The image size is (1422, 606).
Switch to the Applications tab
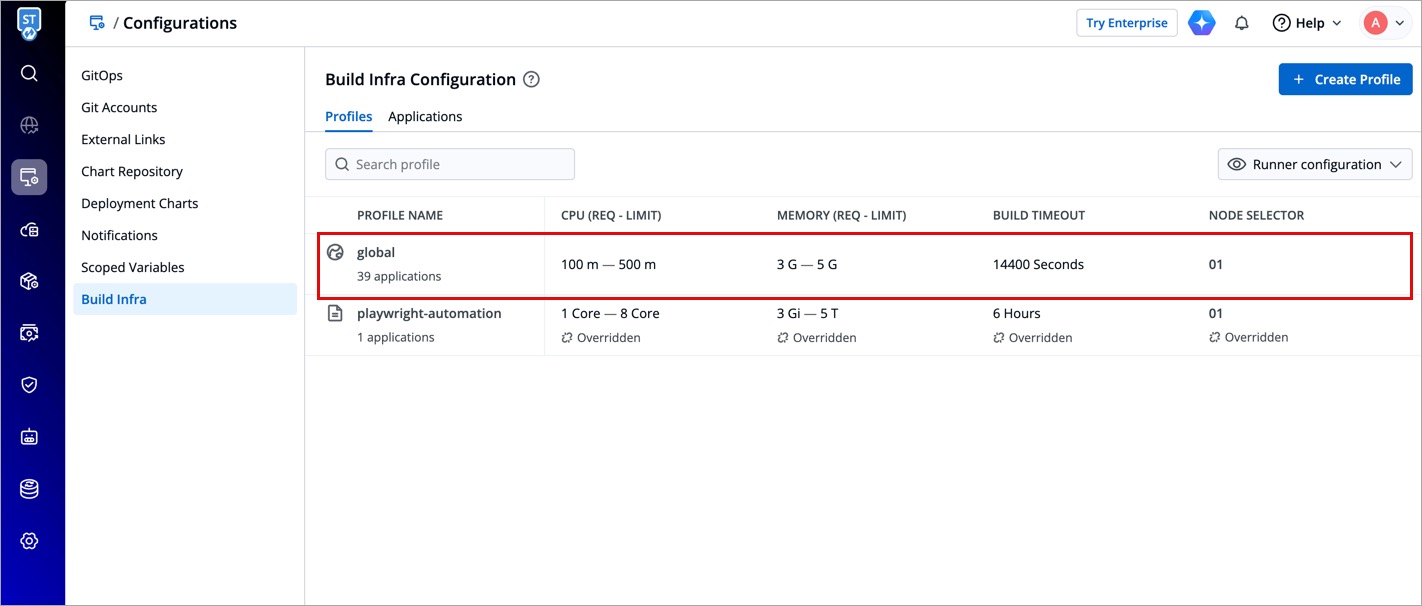pyautogui.click(x=425, y=117)
